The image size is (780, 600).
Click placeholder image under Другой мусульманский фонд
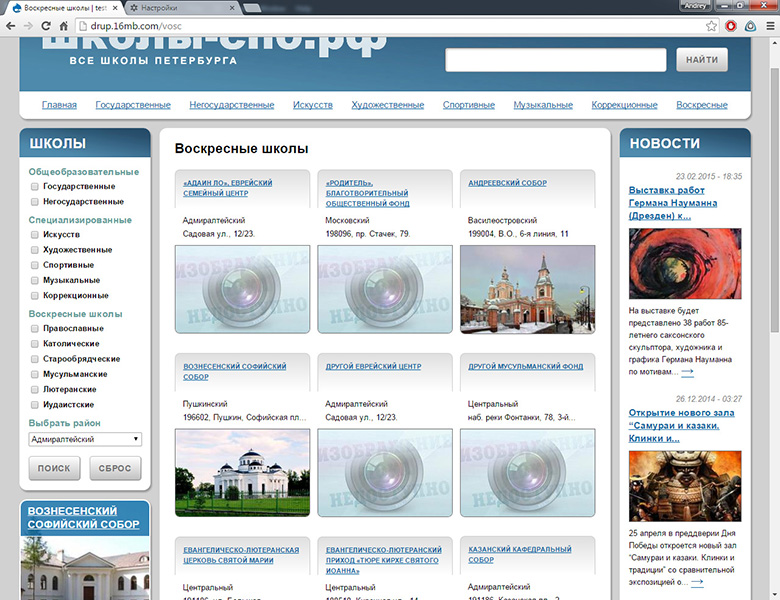(527, 473)
